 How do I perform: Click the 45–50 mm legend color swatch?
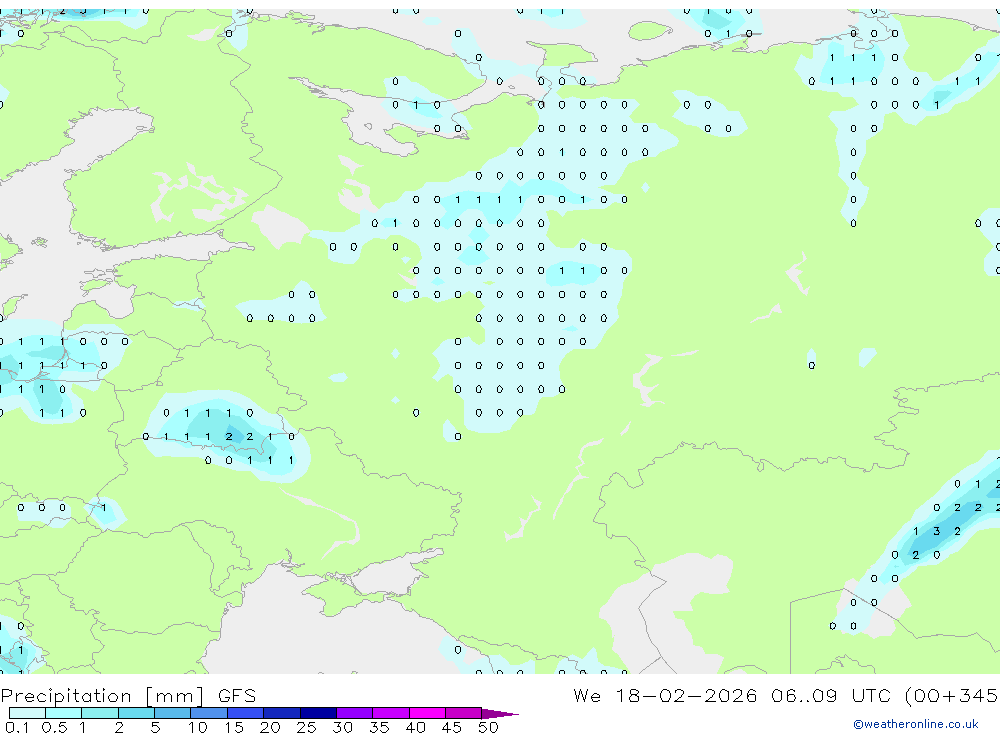tap(464, 713)
